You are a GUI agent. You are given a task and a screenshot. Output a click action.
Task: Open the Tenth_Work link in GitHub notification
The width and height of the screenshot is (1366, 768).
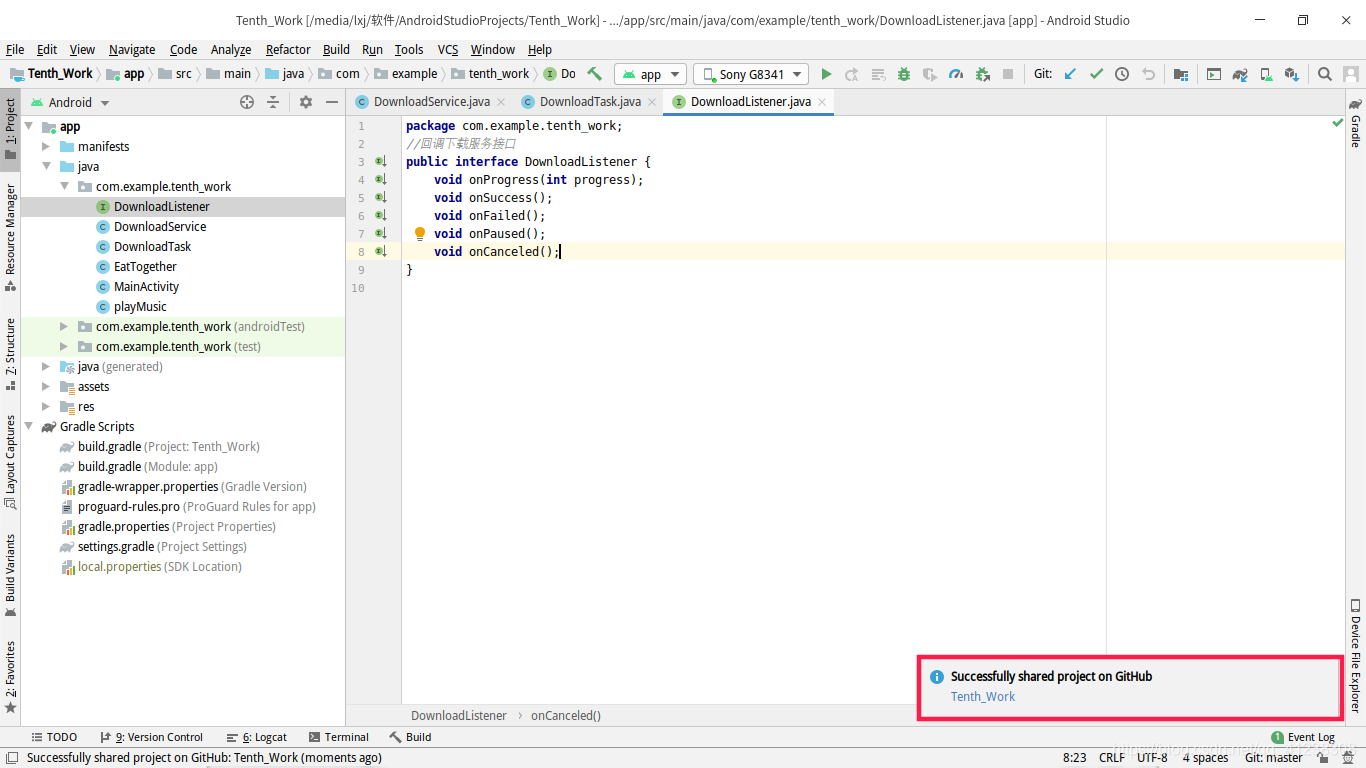click(x=983, y=697)
